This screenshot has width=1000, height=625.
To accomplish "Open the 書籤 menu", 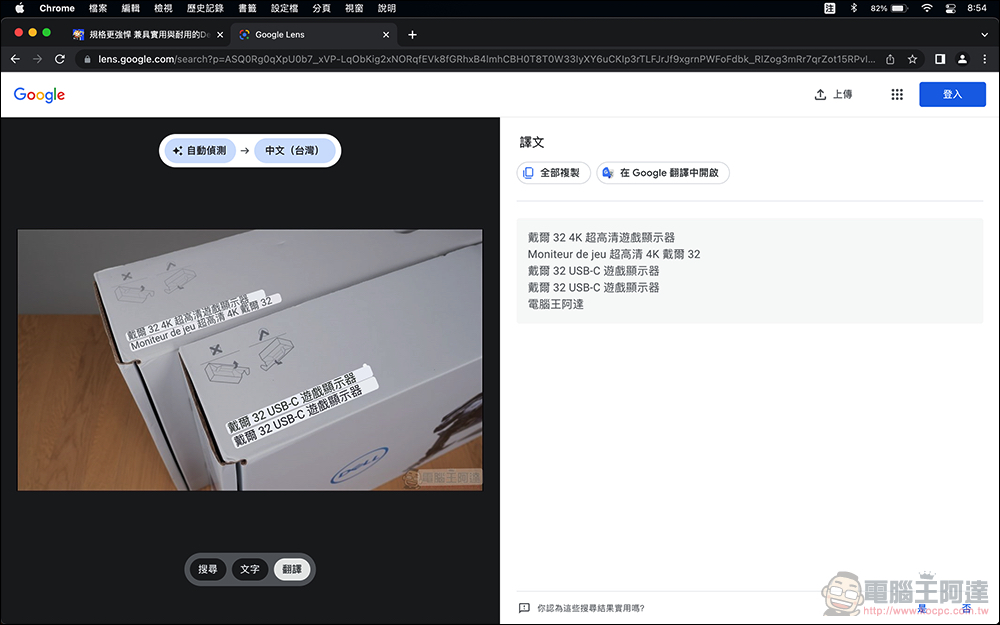I will point(247,8).
